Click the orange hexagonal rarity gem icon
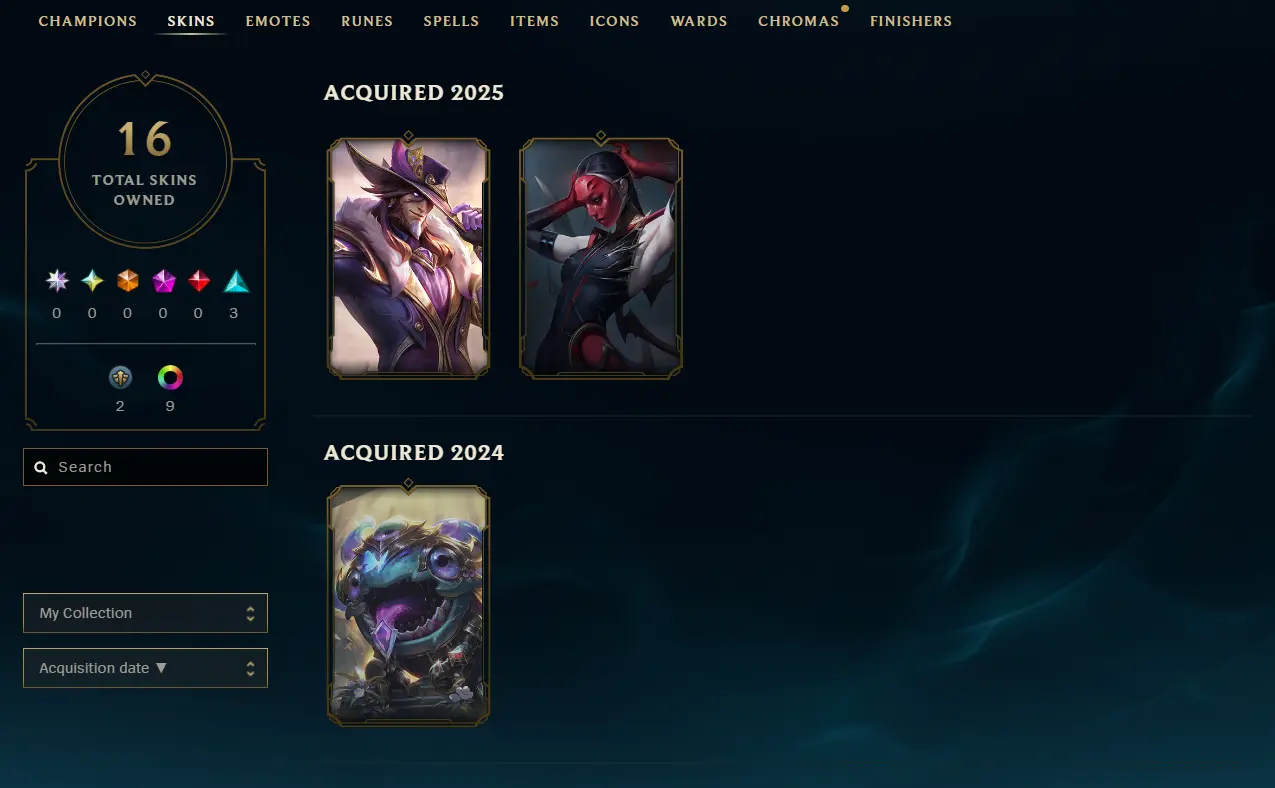Image resolution: width=1275 pixels, height=788 pixels. coord(128,281)
